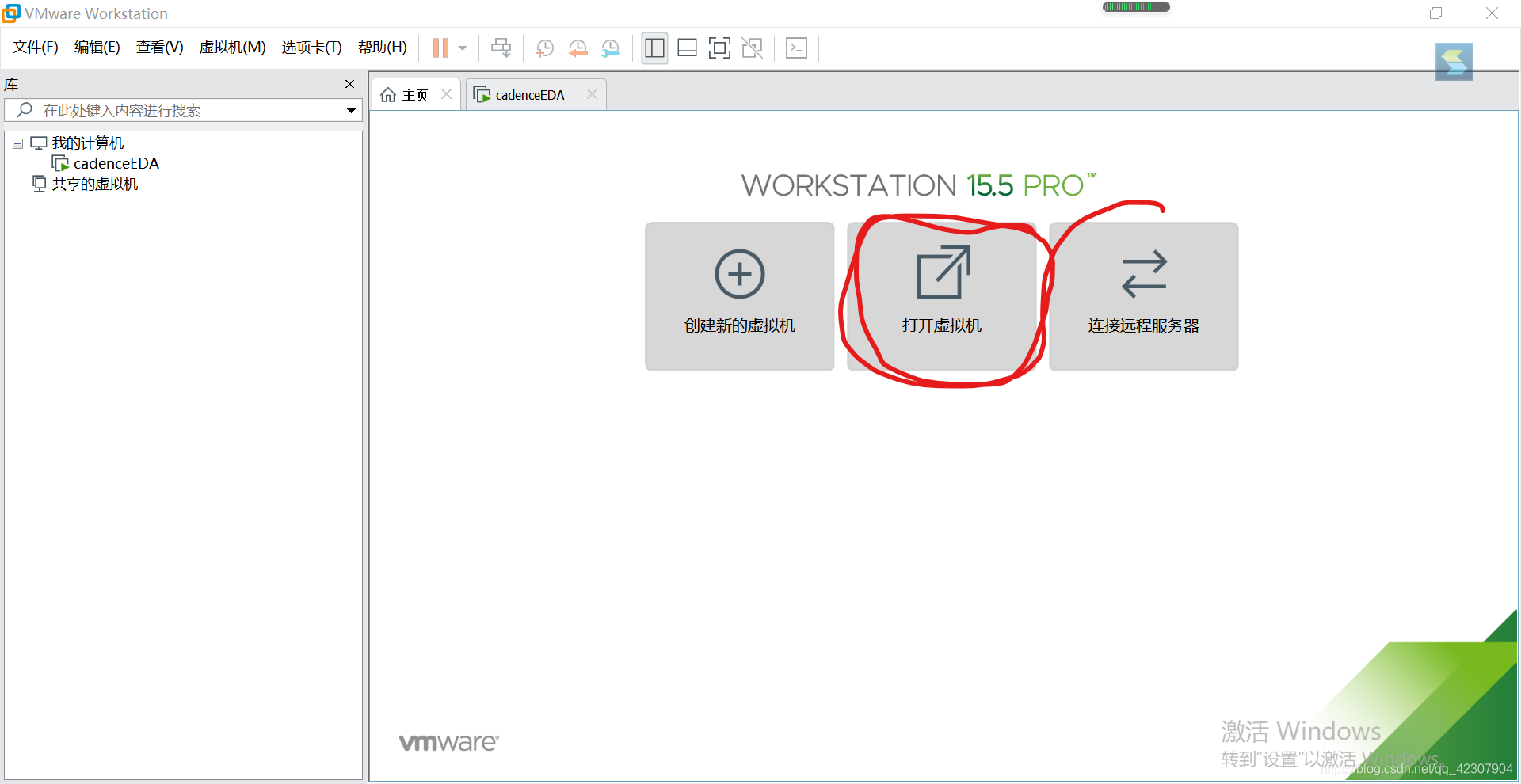Click the progress bar near the title bar
Viewport: 1521px width, 784px height.
point(1135,6)
